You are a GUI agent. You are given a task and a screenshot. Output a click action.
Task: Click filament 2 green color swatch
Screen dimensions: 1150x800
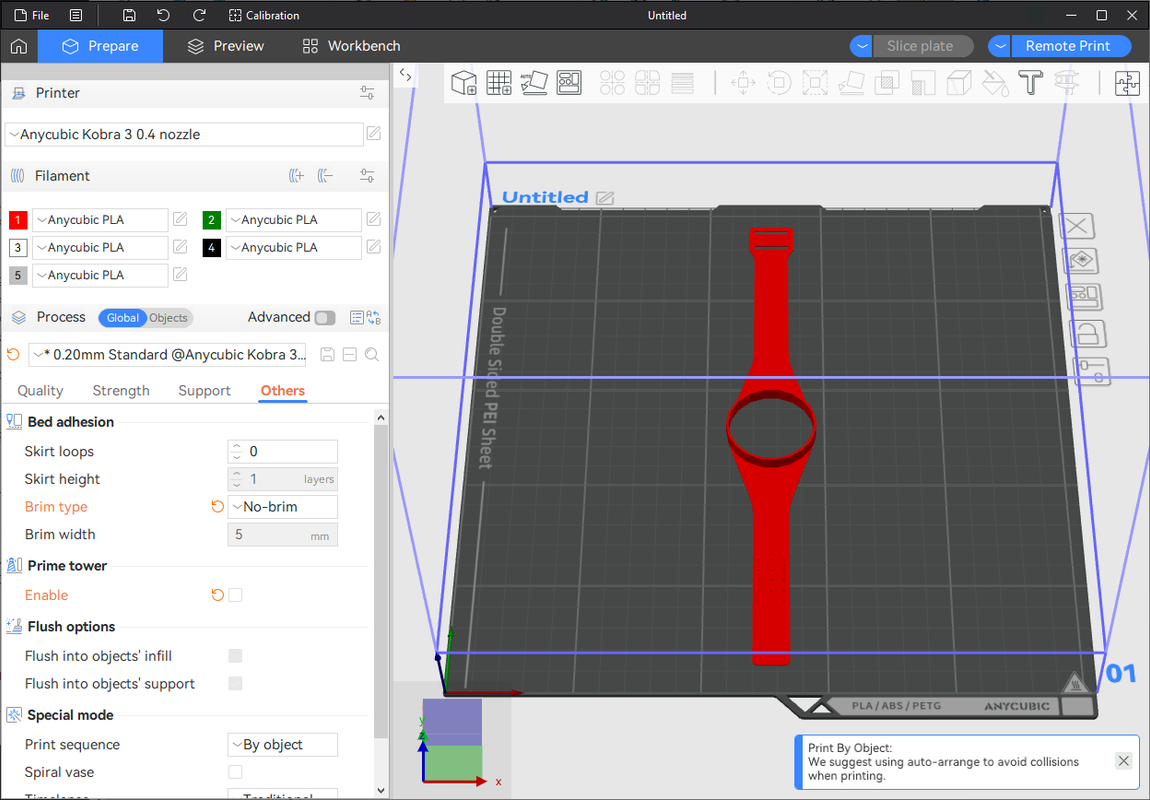pyautogui.click(x=211, y=220)
